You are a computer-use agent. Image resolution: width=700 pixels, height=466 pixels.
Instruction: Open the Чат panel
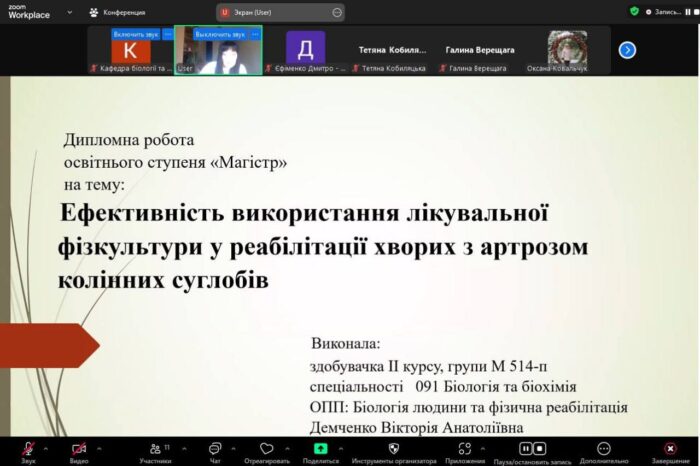coord(215,449)
